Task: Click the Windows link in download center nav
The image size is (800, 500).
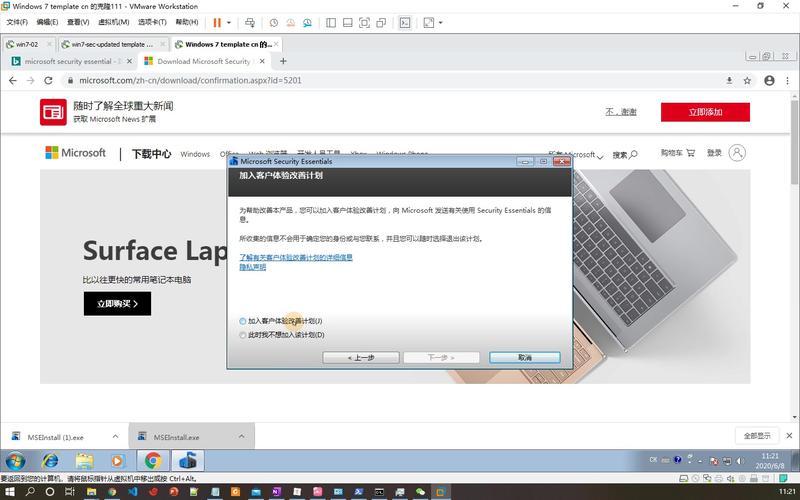Action: coord(195,154)
